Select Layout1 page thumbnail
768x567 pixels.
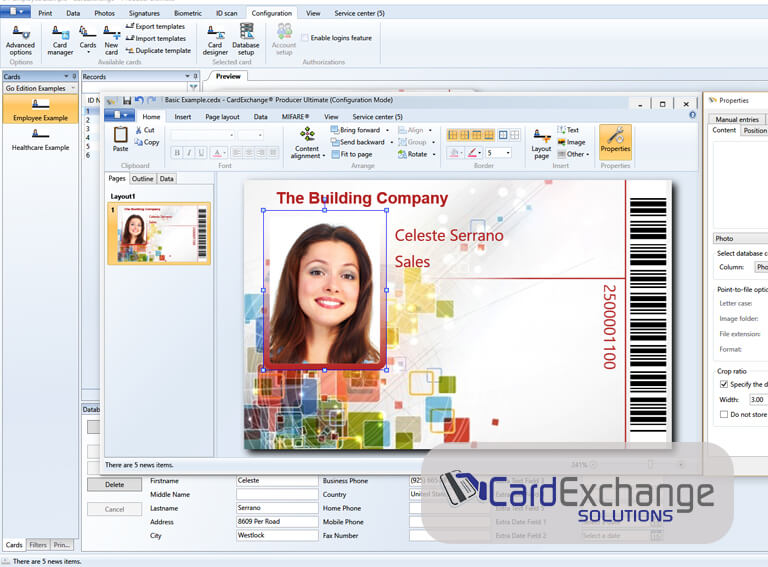pyautogui.click(x=159, y=234)
